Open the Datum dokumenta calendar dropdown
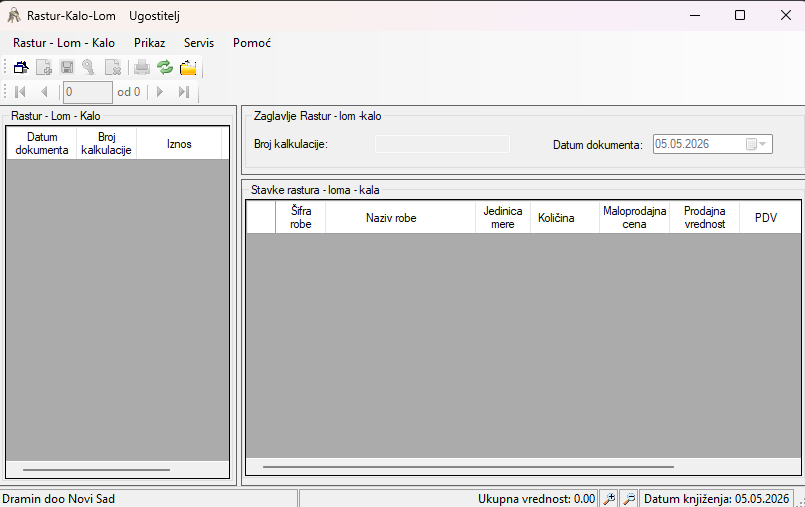 pyautogui.click(x=757, y=144)
